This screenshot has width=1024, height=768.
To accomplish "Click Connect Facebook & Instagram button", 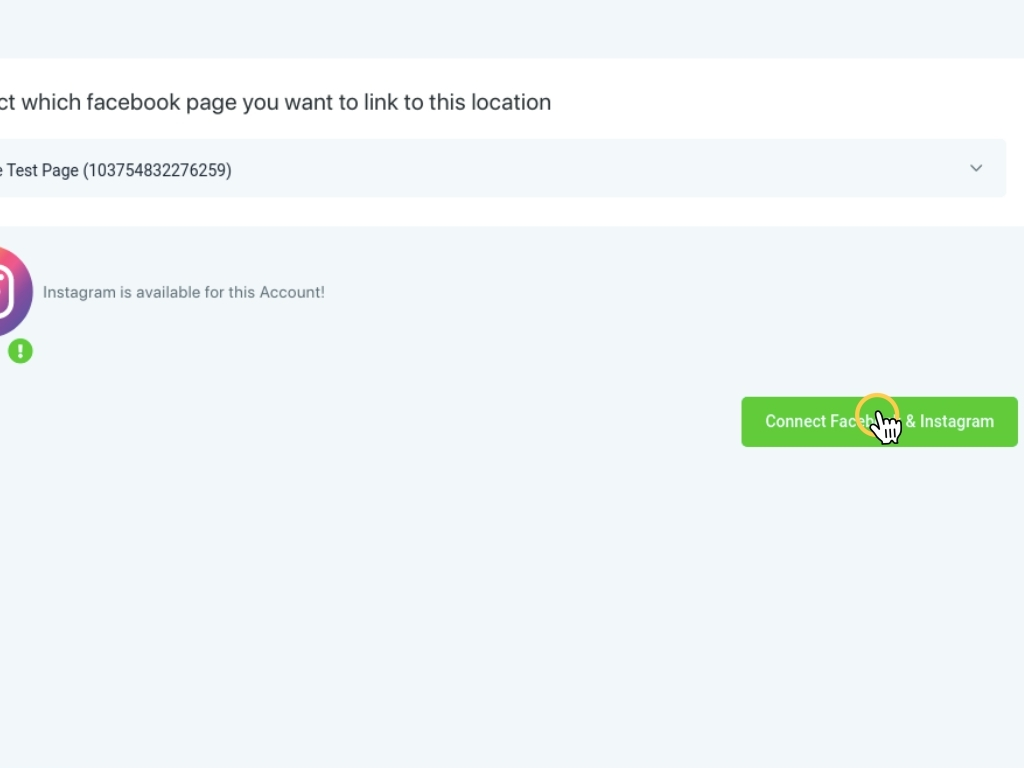I will 879,422.
